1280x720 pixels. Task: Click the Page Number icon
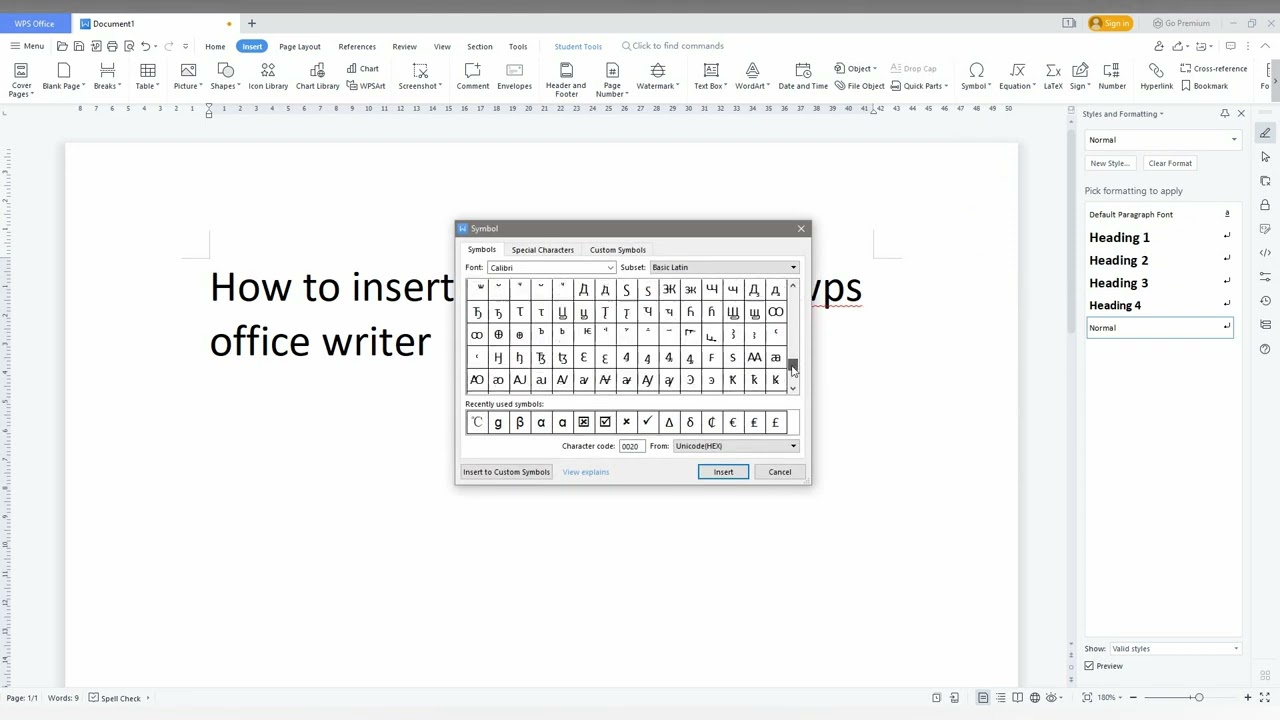[612, 70]
